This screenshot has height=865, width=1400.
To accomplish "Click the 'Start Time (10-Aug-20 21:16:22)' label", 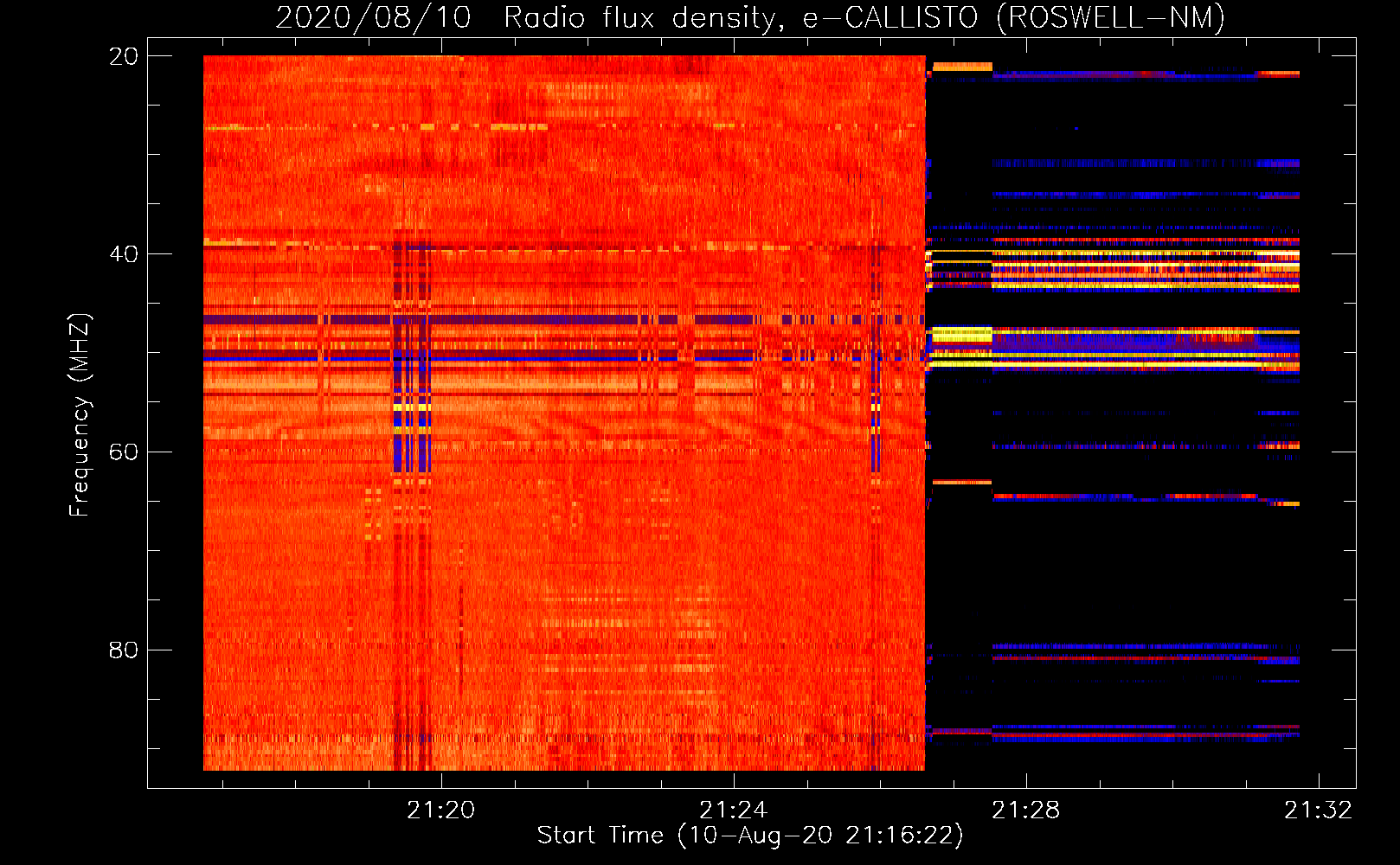I will point(750,836).
